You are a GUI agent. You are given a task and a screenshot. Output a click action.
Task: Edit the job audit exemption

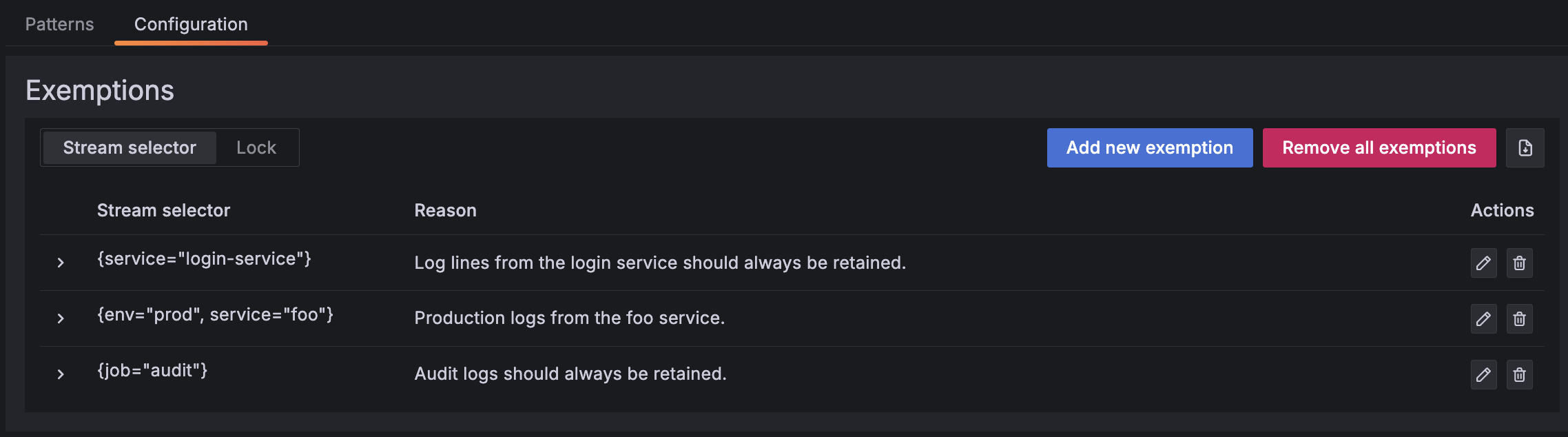(x=1483, y=374)
